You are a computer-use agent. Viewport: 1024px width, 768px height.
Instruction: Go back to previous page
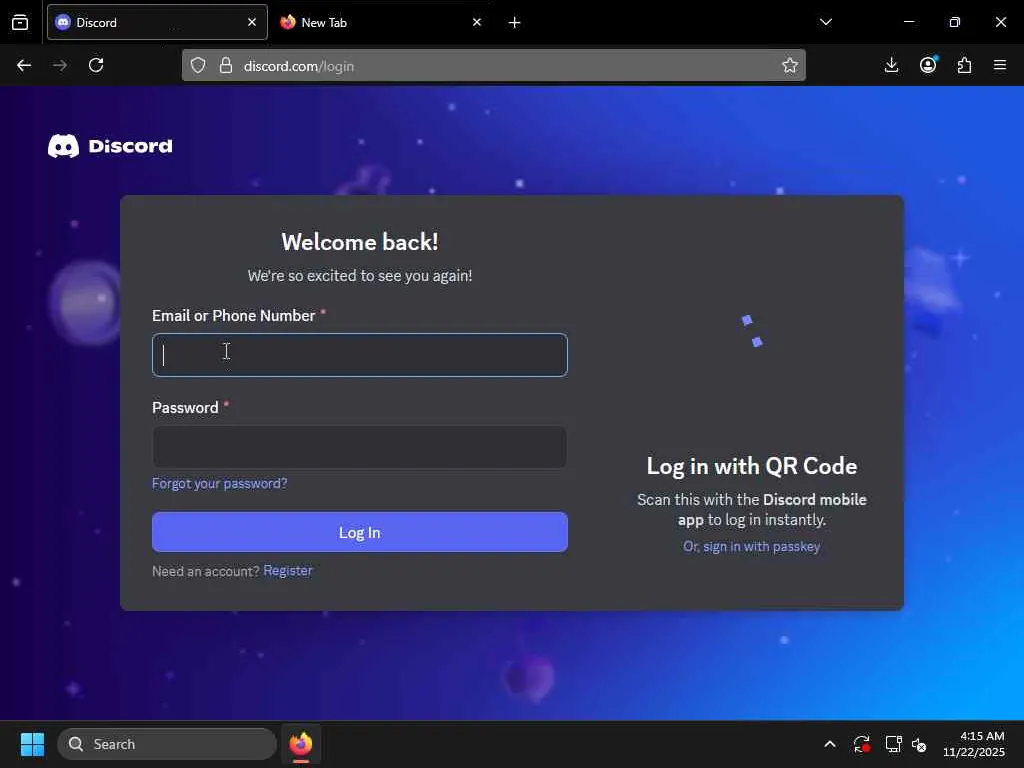coord(24,65)
